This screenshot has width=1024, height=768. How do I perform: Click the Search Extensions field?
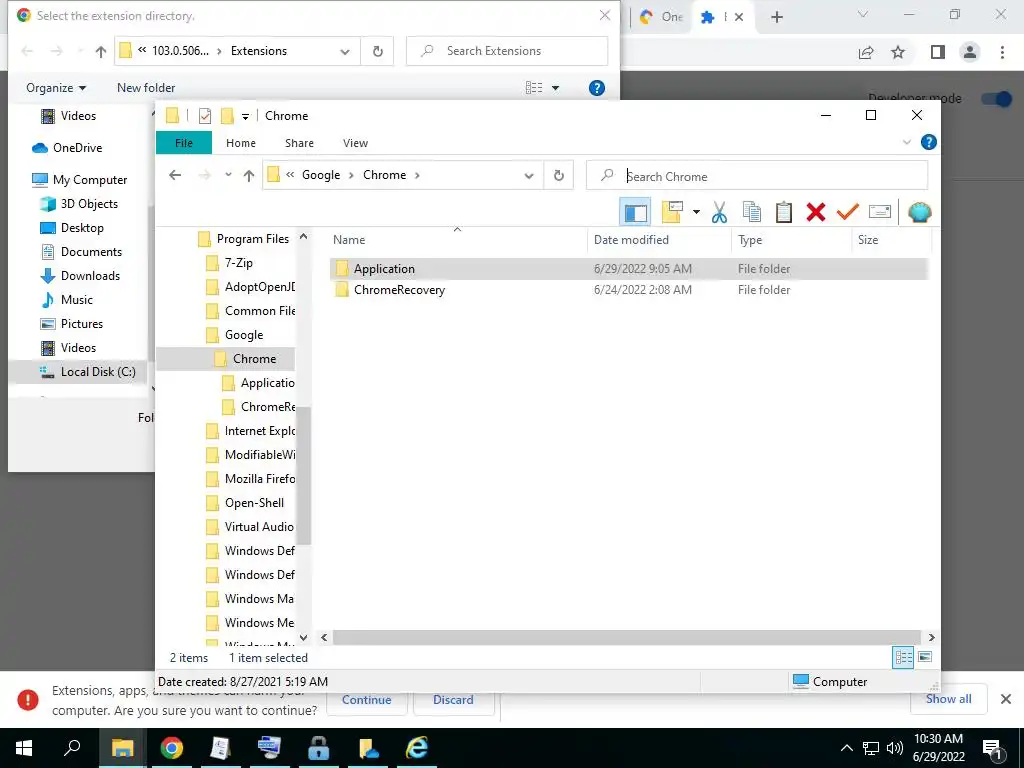pyautogui.click(x=507, y=51)
